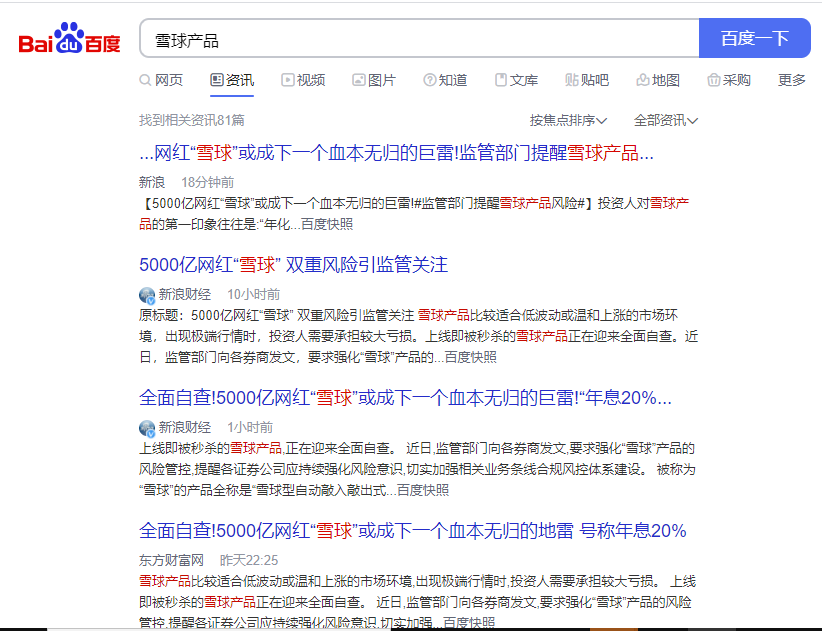Click the news icon beside 资讯
This screenshot has width=822, height=631.
(x=217, y=80)
